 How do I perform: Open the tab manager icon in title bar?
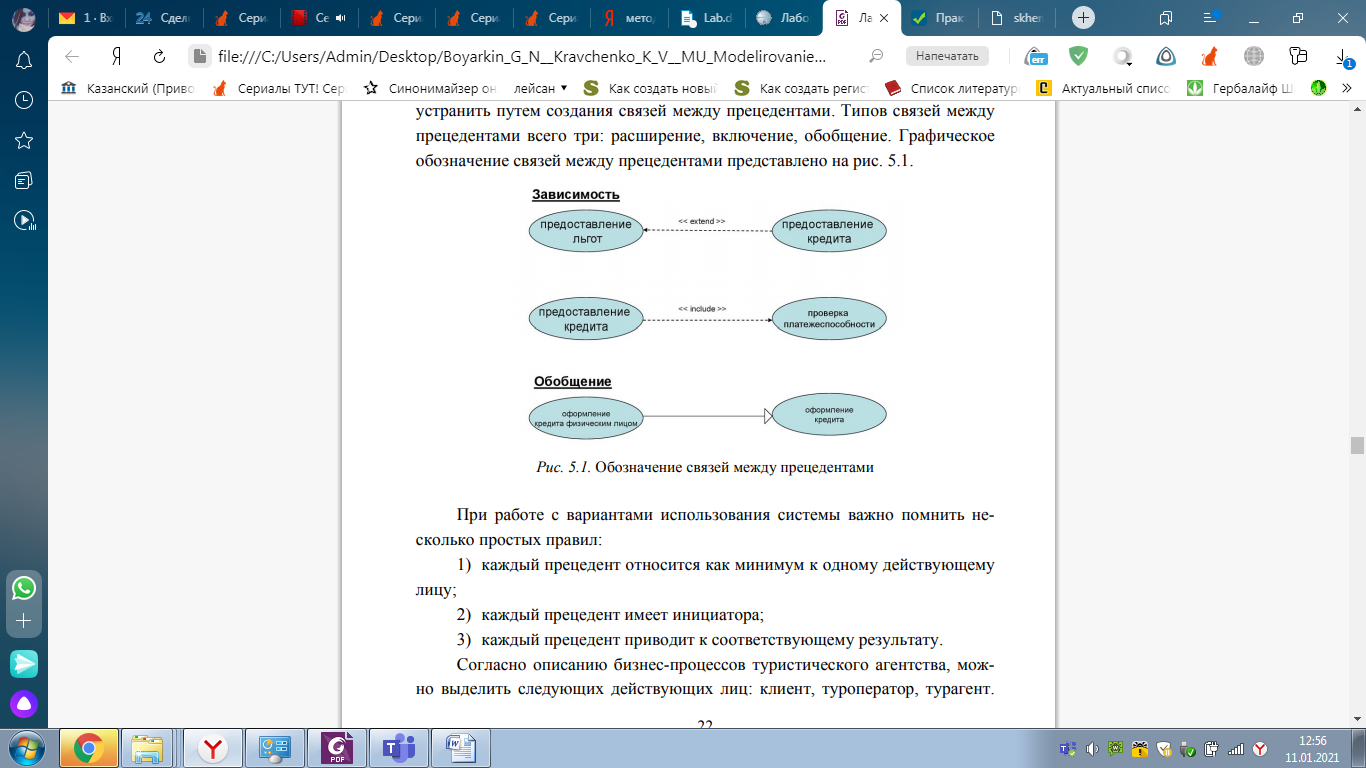point(1166,17)
